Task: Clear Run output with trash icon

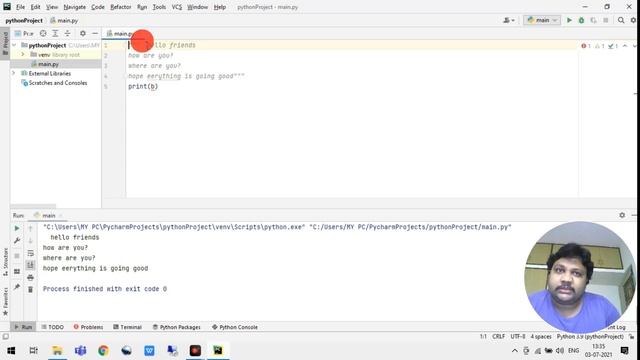Action: tap(30, 289)
